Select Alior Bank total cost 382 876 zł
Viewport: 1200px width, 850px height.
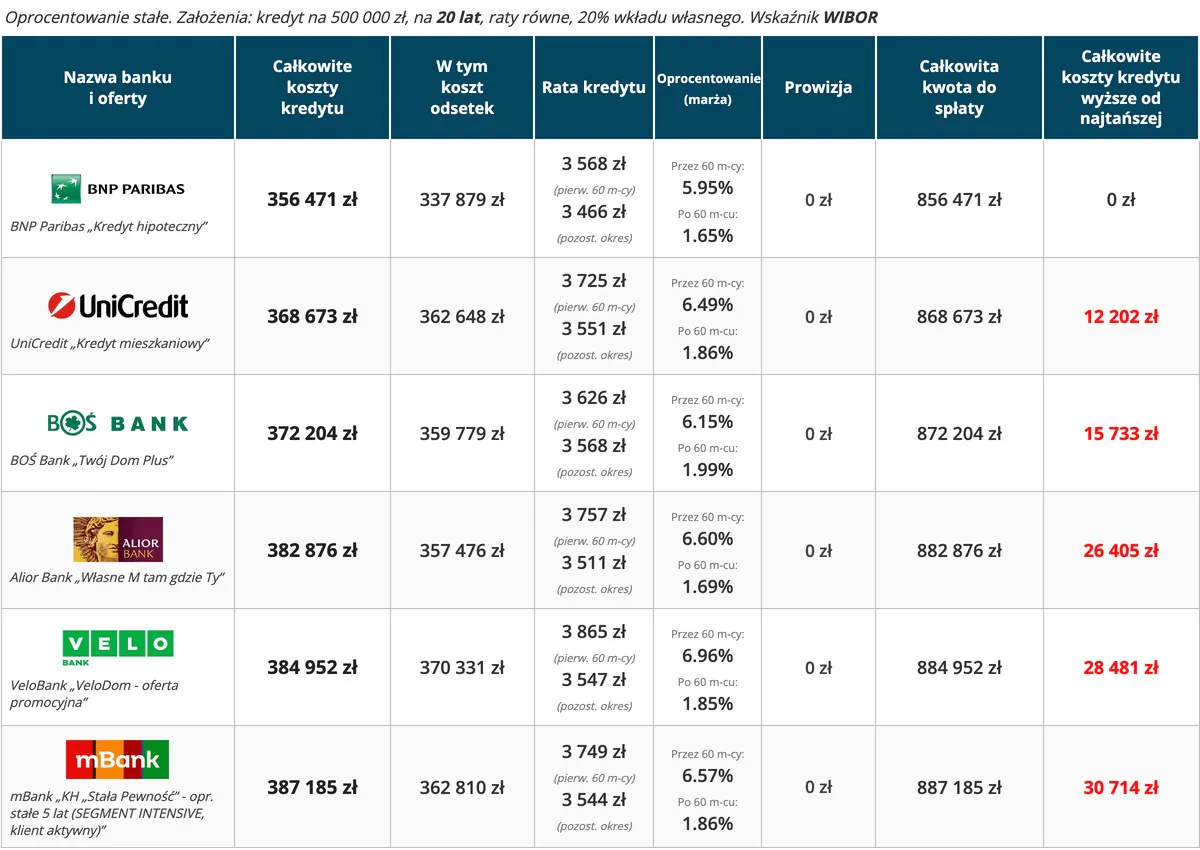coord(312,550)
